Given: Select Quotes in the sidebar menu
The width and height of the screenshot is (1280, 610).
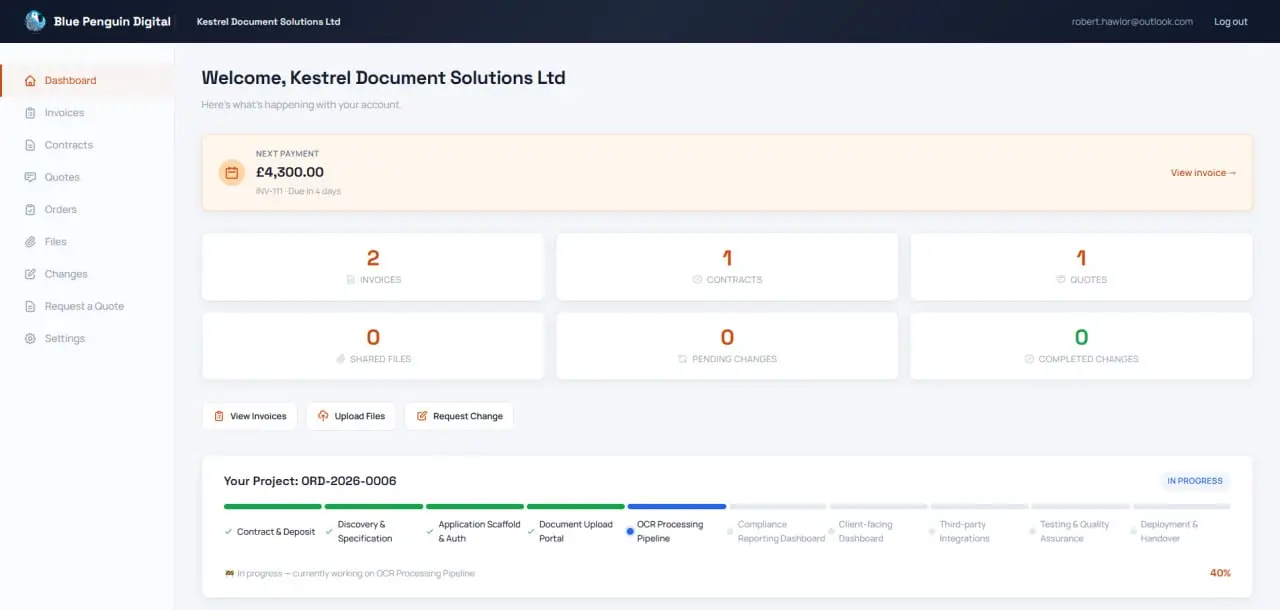Looking at the screenshot, I should (x=87, y=177).
